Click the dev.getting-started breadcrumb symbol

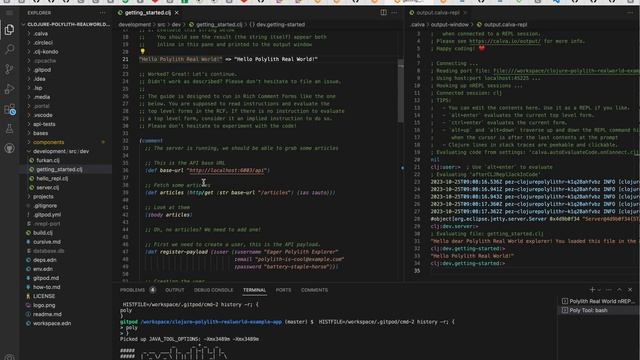(280, 24)
